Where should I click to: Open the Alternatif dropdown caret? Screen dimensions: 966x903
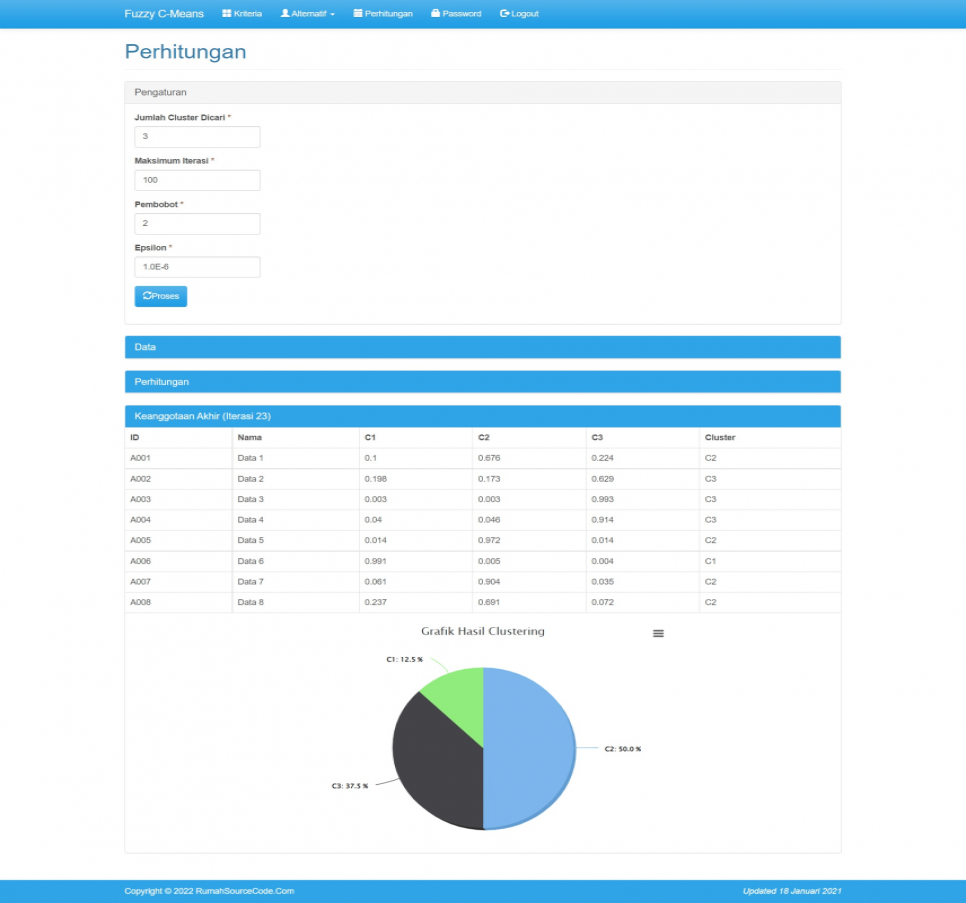pos(332,14)
